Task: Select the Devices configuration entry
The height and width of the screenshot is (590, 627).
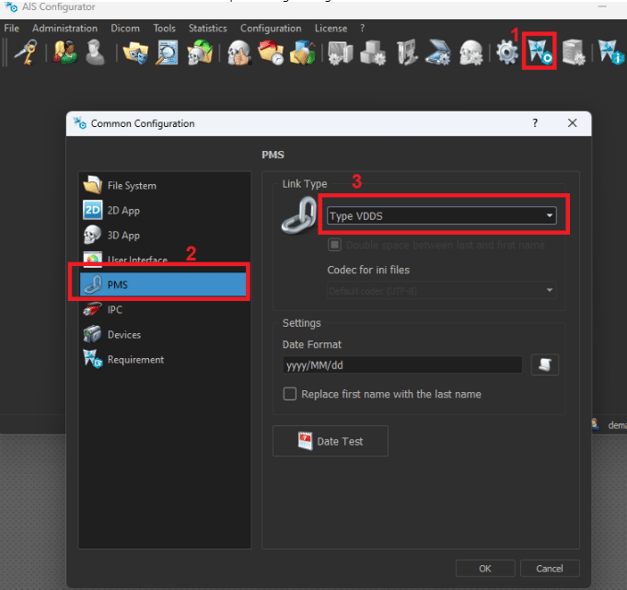Action: point(124,335)
